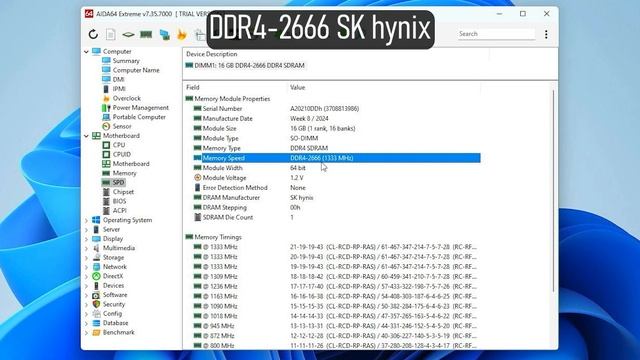Image resolution: width=640 pixels, height=360 pixels.
Task: Click the details list vertical scrollbar
Action: (x=553, y=190)
